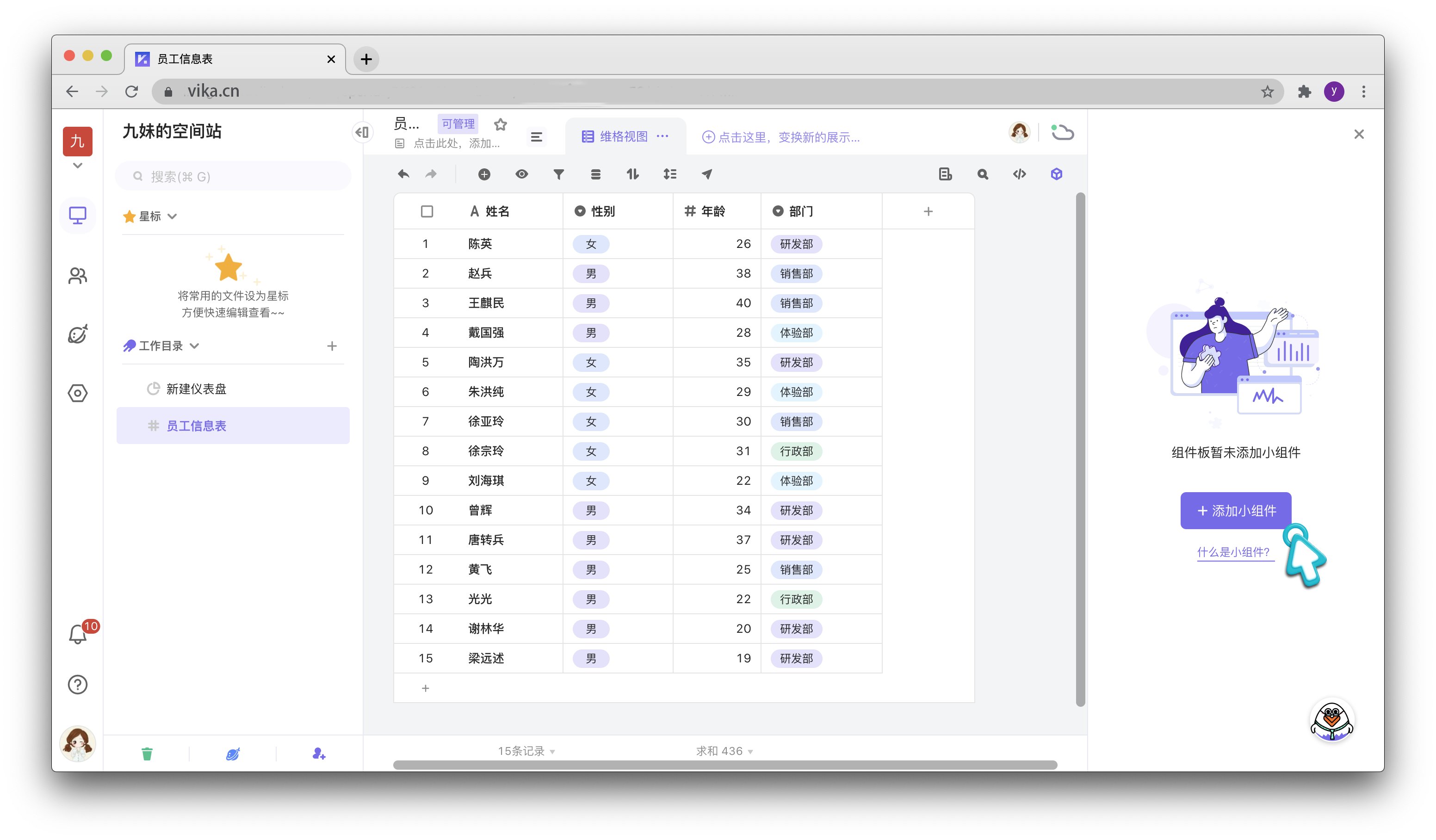Open 新建仪表盘 in the file tree
This screenshot has height=840, width=1436.
(x=196, y=389)
